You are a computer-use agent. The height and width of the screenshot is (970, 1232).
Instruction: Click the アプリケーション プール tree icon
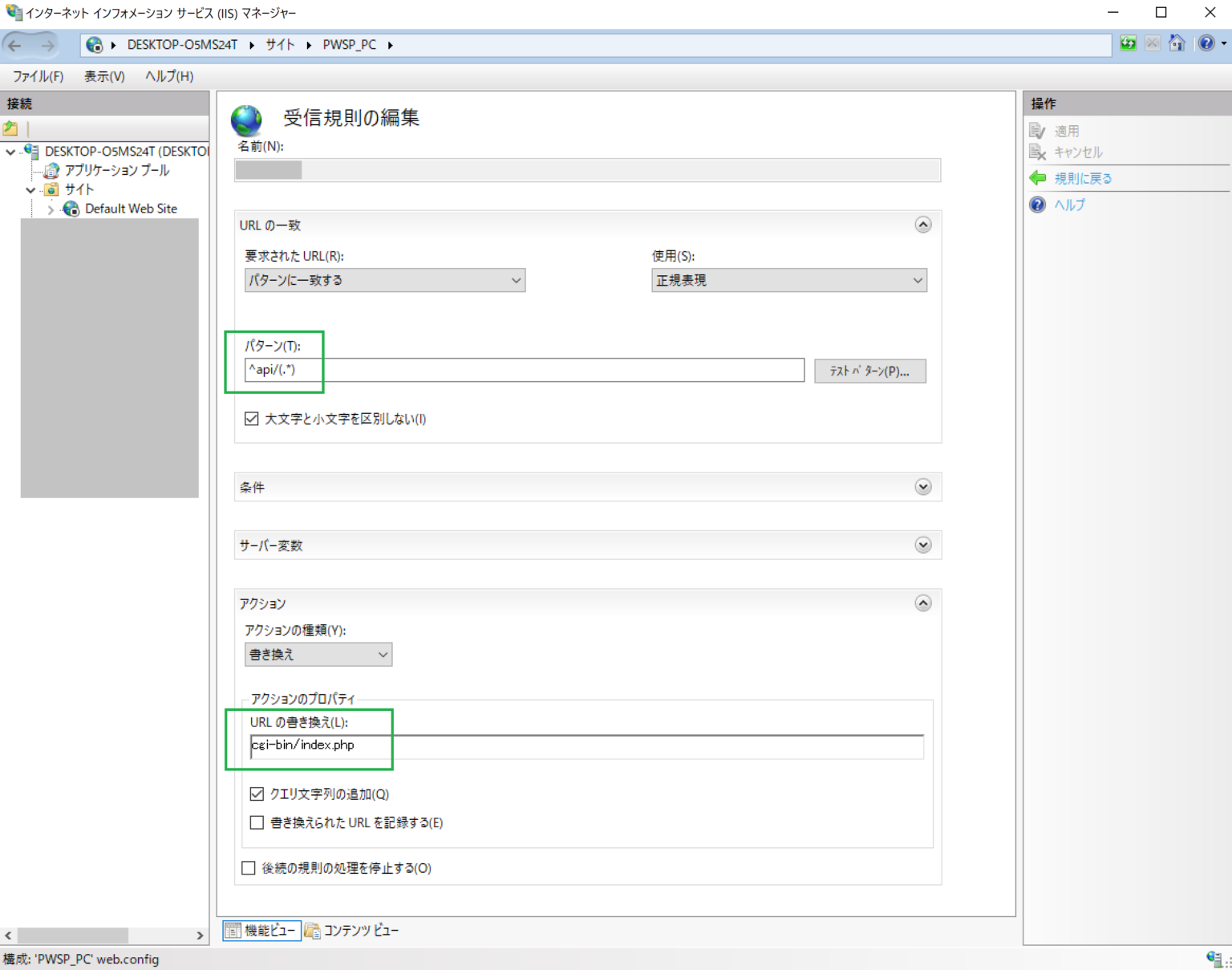(x=51, y=170)
